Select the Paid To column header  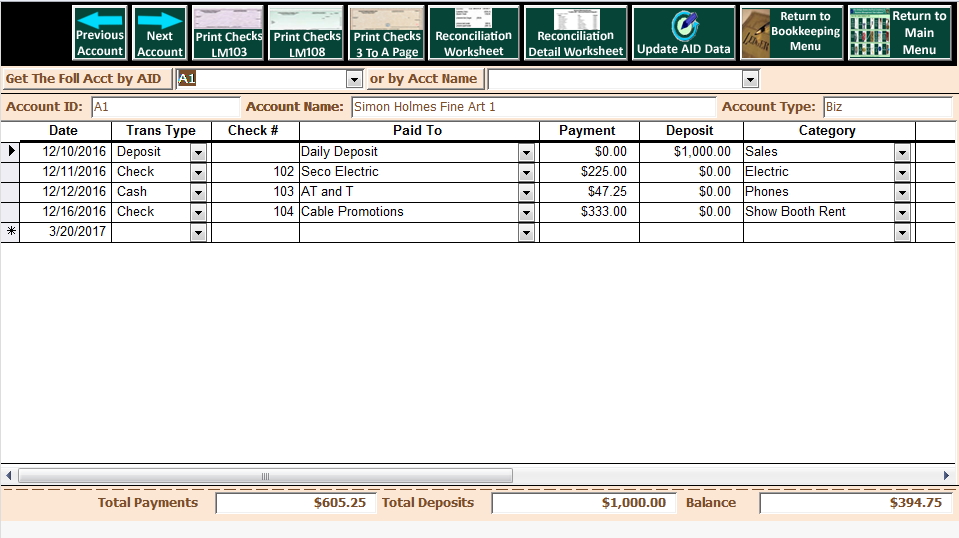[x=419, y=131]
